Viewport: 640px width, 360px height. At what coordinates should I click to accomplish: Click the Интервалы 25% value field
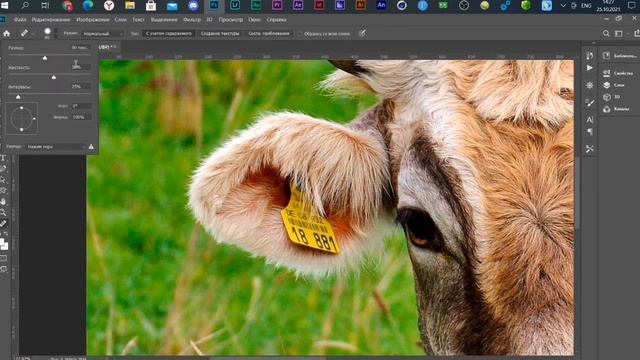[x=80, y=87]
